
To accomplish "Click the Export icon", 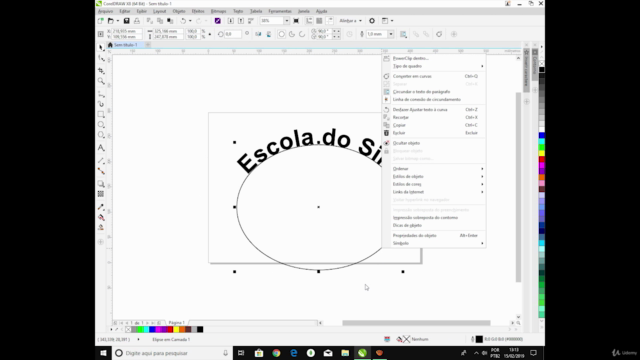I will click(x=241, y=21).
